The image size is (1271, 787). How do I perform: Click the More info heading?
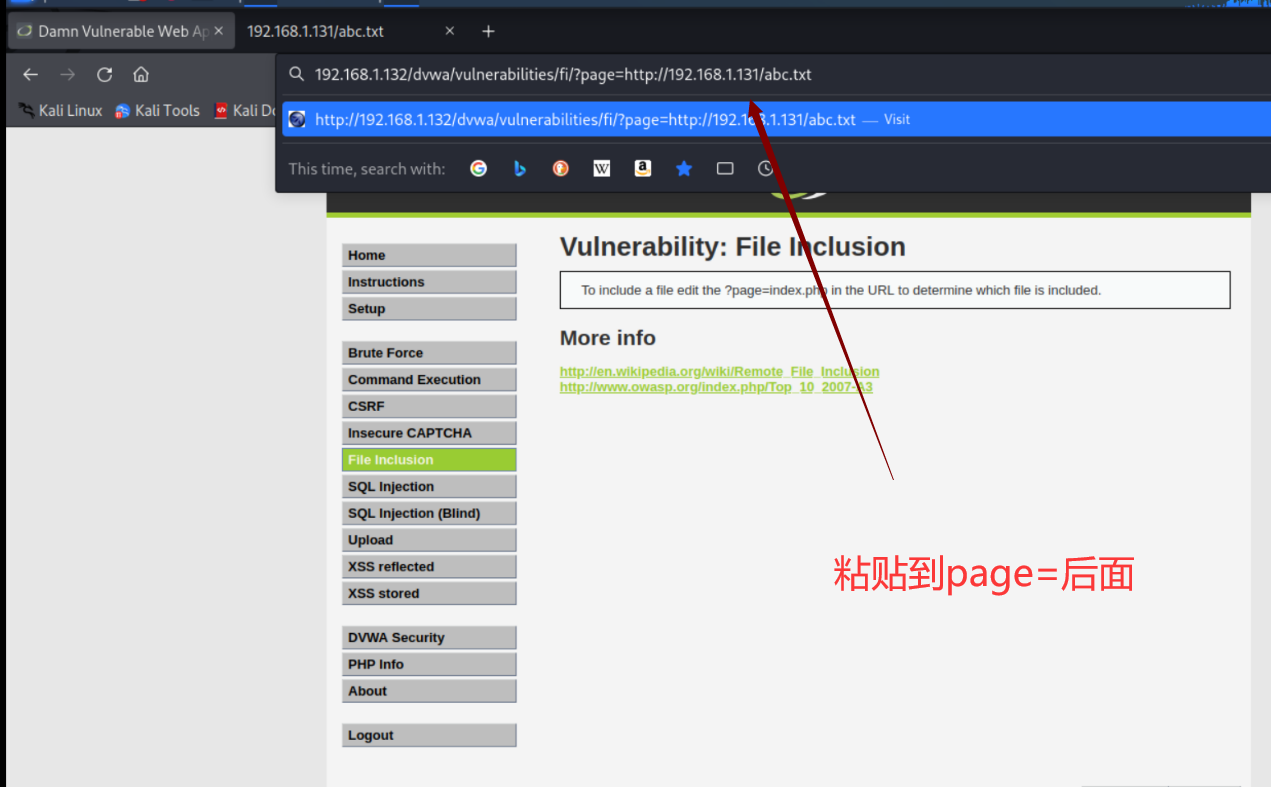pos(608,338)
